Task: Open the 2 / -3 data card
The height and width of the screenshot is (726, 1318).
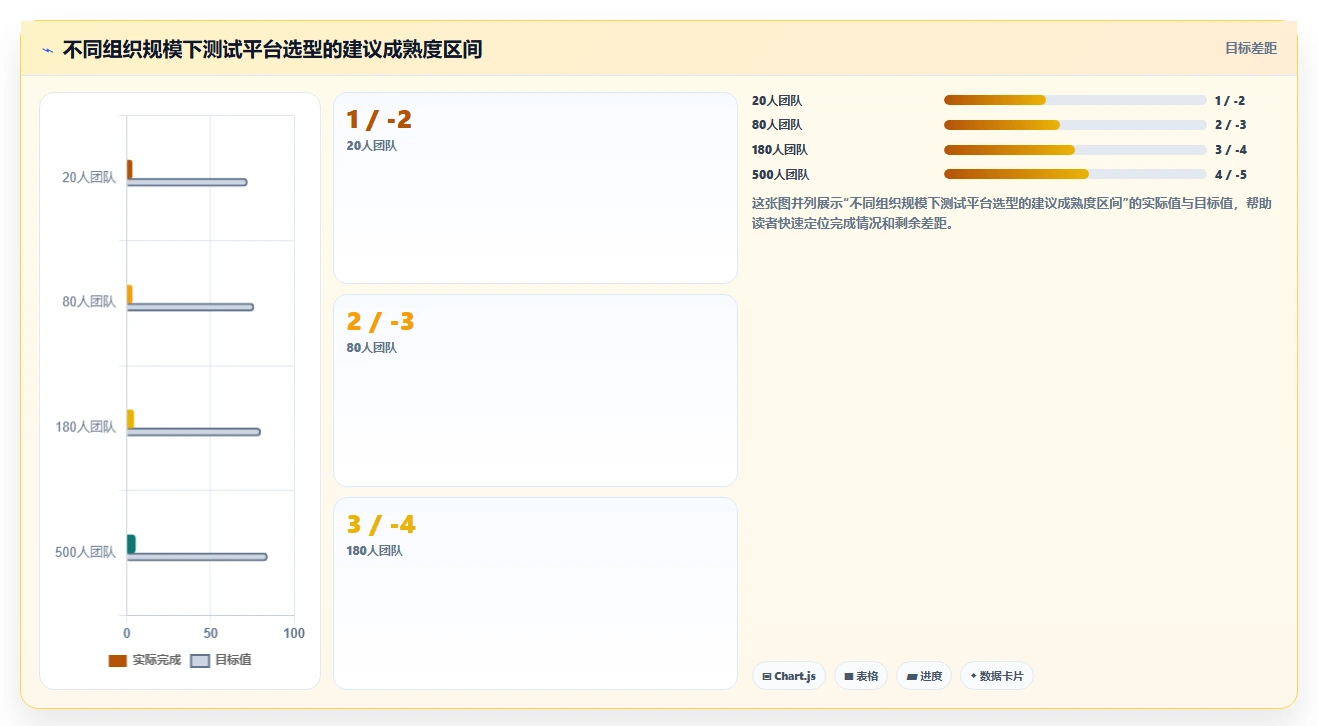Action: pyautogui.click(x=535, y=390)
